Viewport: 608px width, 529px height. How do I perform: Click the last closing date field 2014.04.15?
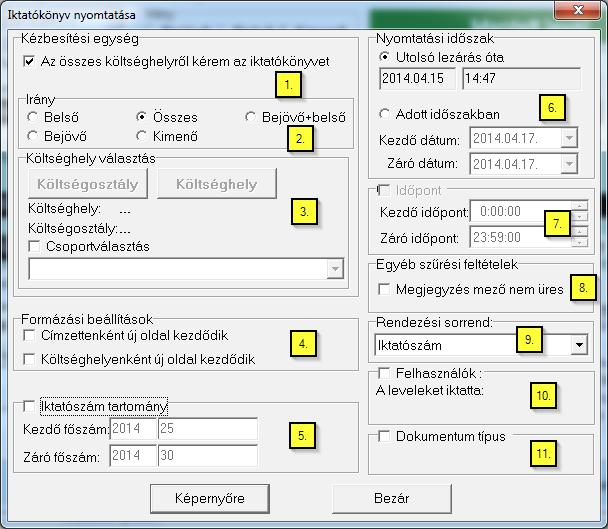pyautogui.click(x=418, y=78)
